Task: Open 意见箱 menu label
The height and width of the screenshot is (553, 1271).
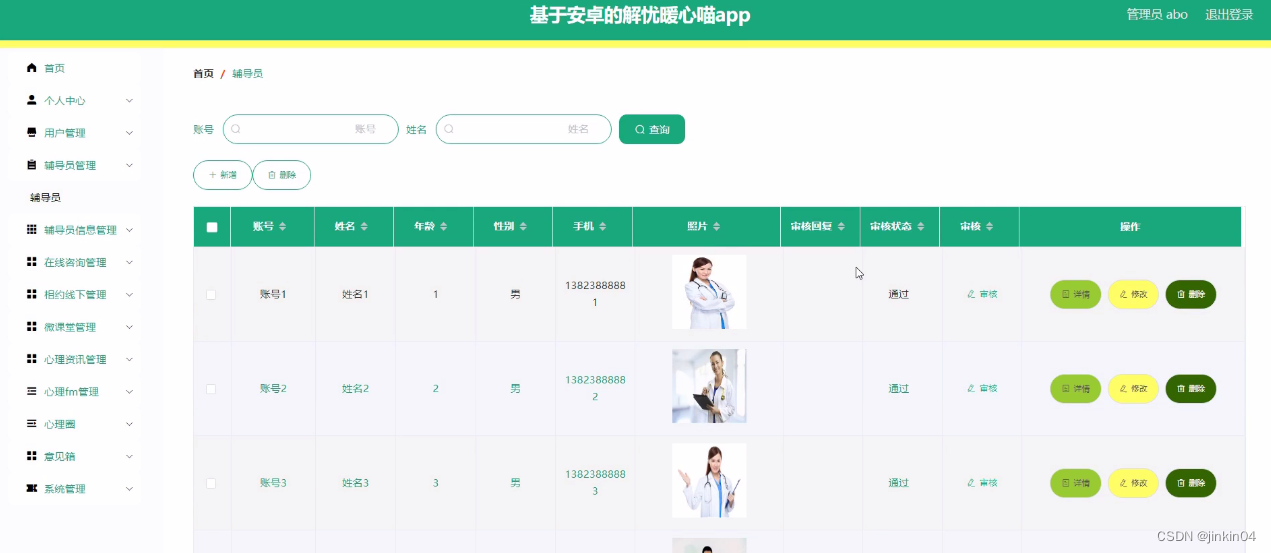Action: point(60,456)
